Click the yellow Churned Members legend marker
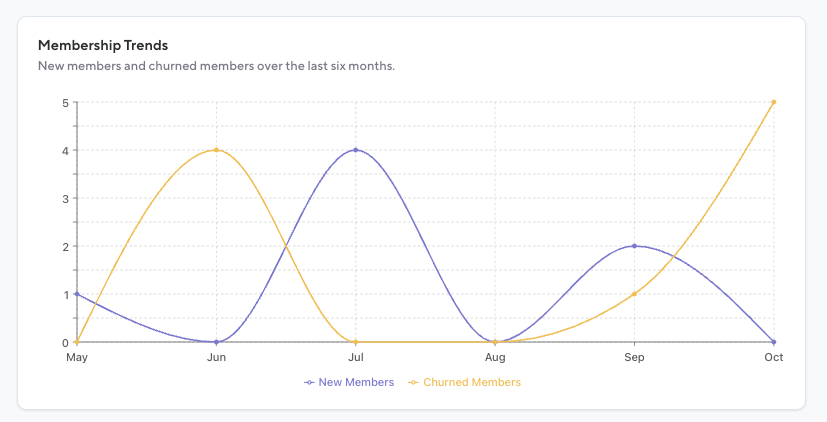The image size is (827, 422). [414, 382]
